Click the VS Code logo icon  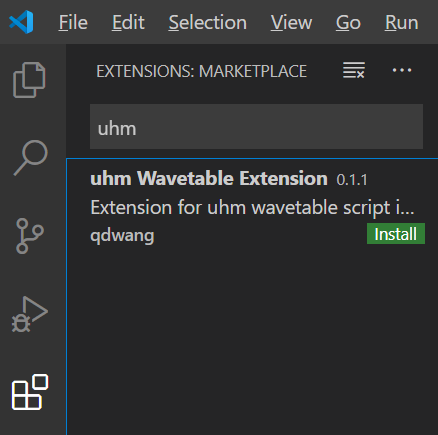[x=21, y=22]
